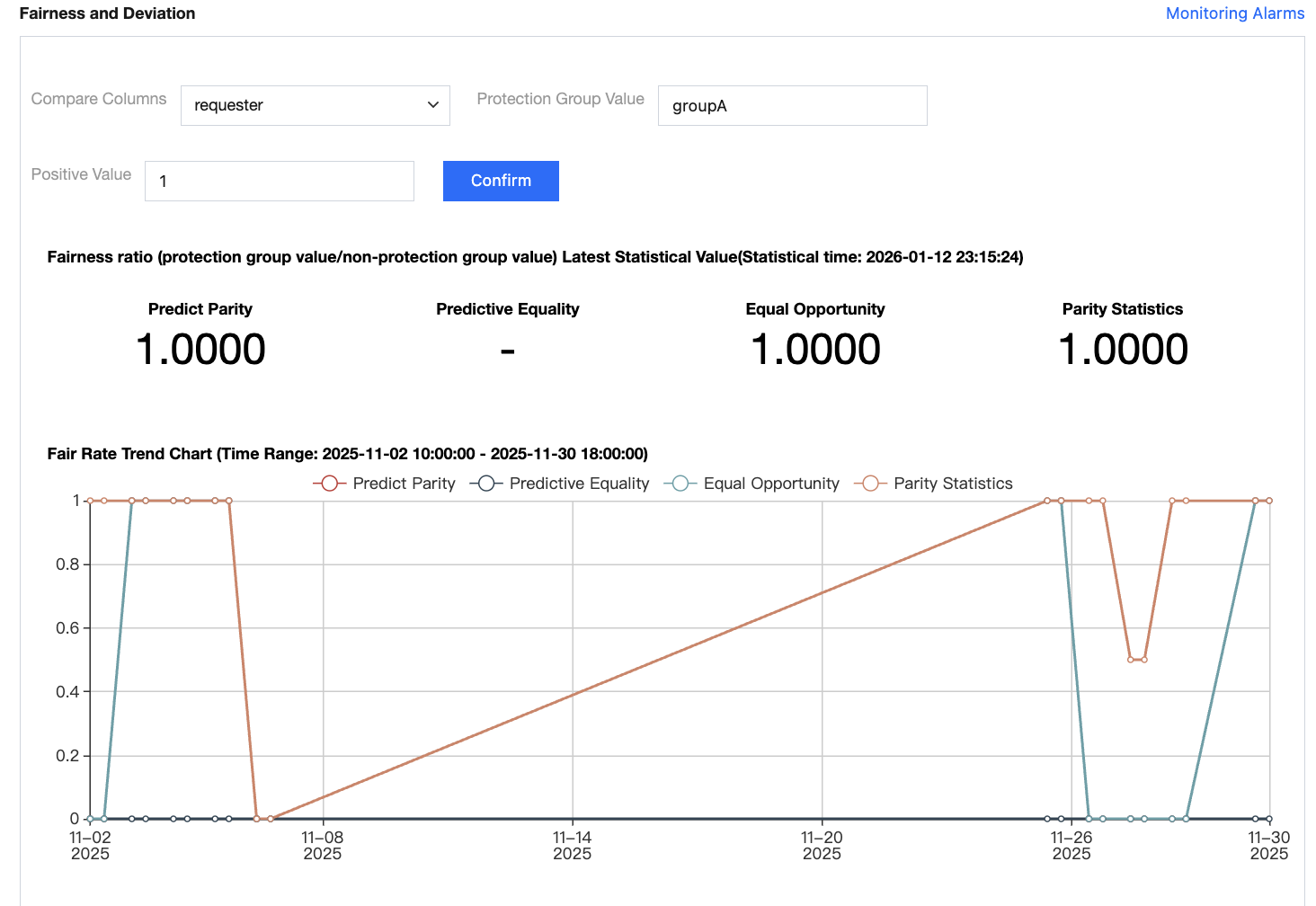Screen dimensions: 1316x906
Task: Click the dropdown chevron arrow beside requester
Action: click(433, 105)
